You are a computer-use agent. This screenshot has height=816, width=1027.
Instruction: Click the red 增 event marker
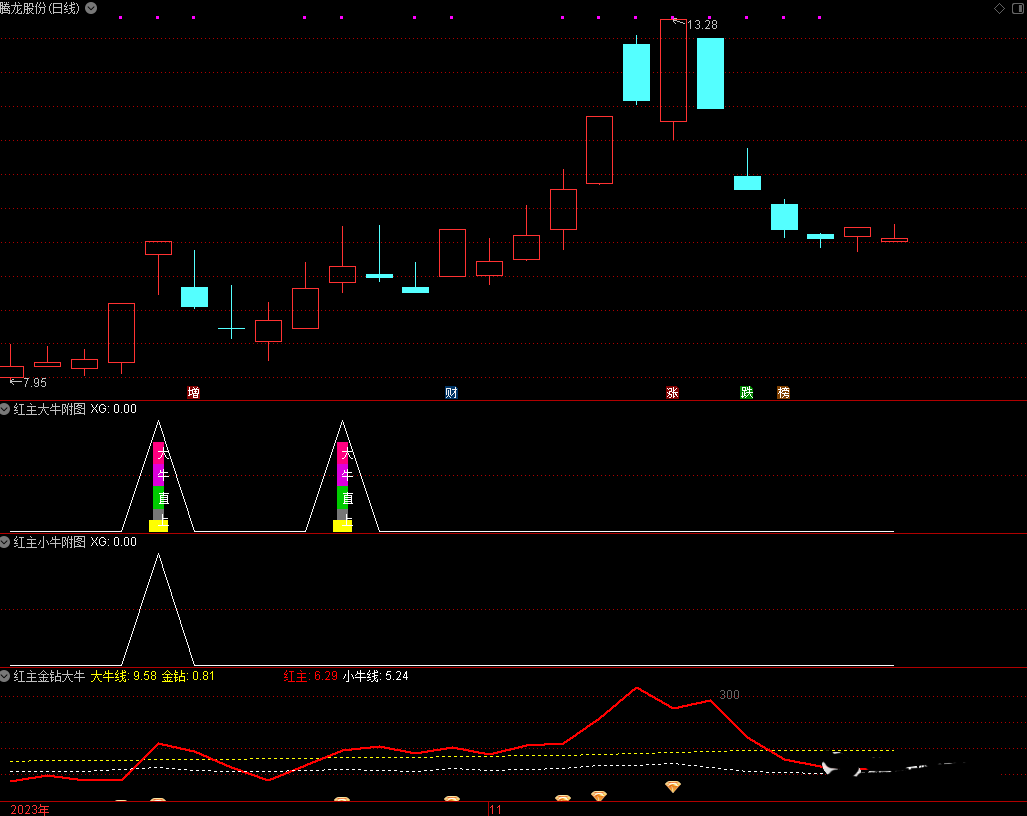(x=193, y=392)
